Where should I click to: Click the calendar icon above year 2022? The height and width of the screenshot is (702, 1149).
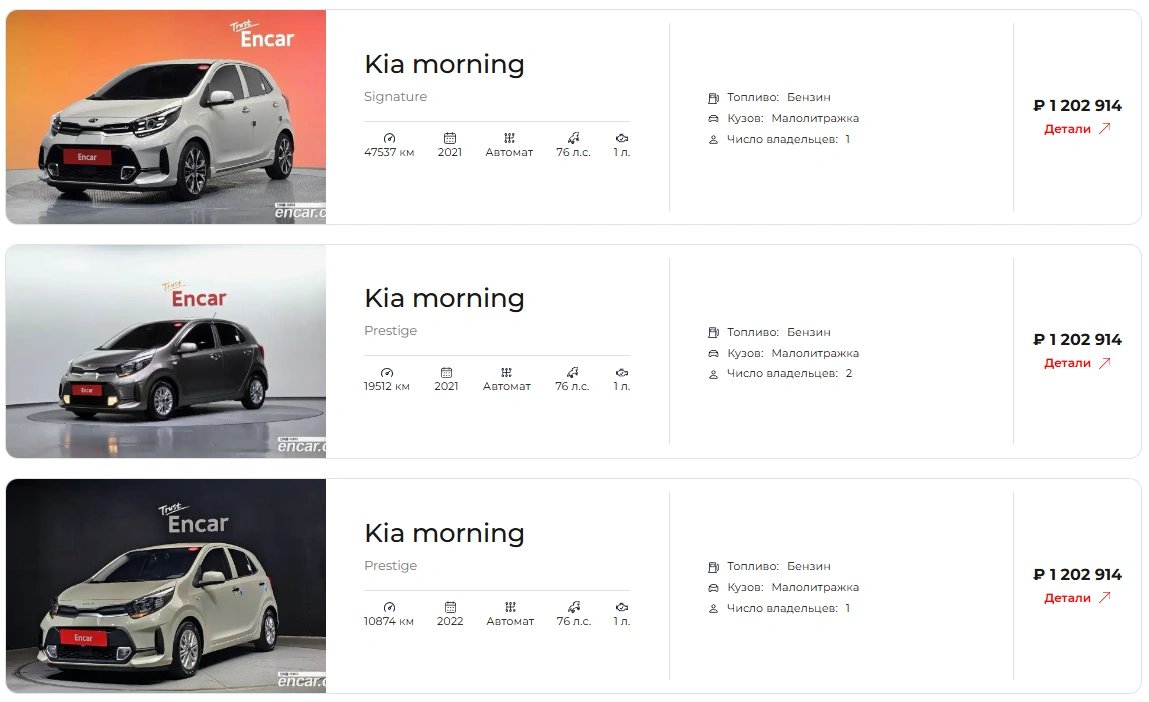[450, 607]
